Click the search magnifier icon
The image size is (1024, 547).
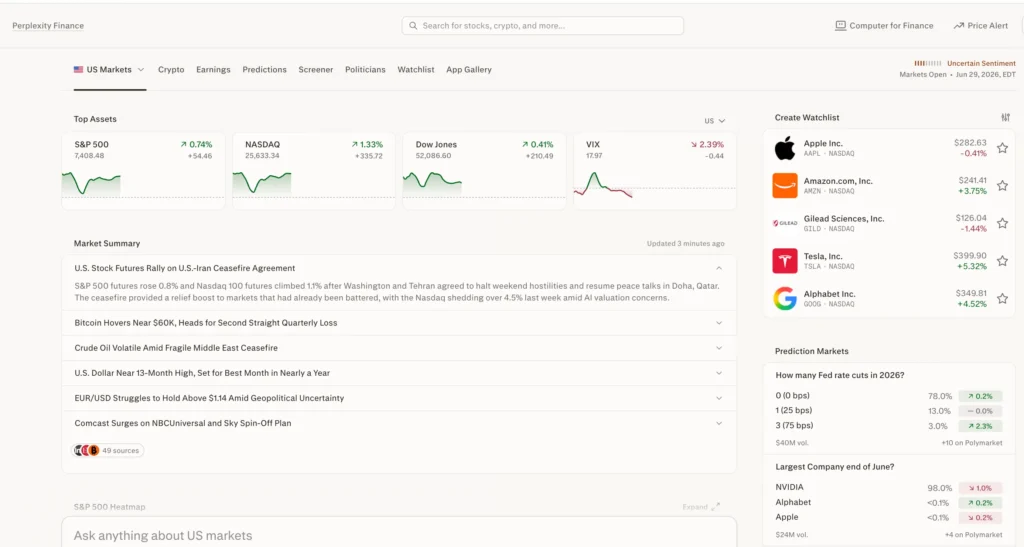(x=413, y=26)
